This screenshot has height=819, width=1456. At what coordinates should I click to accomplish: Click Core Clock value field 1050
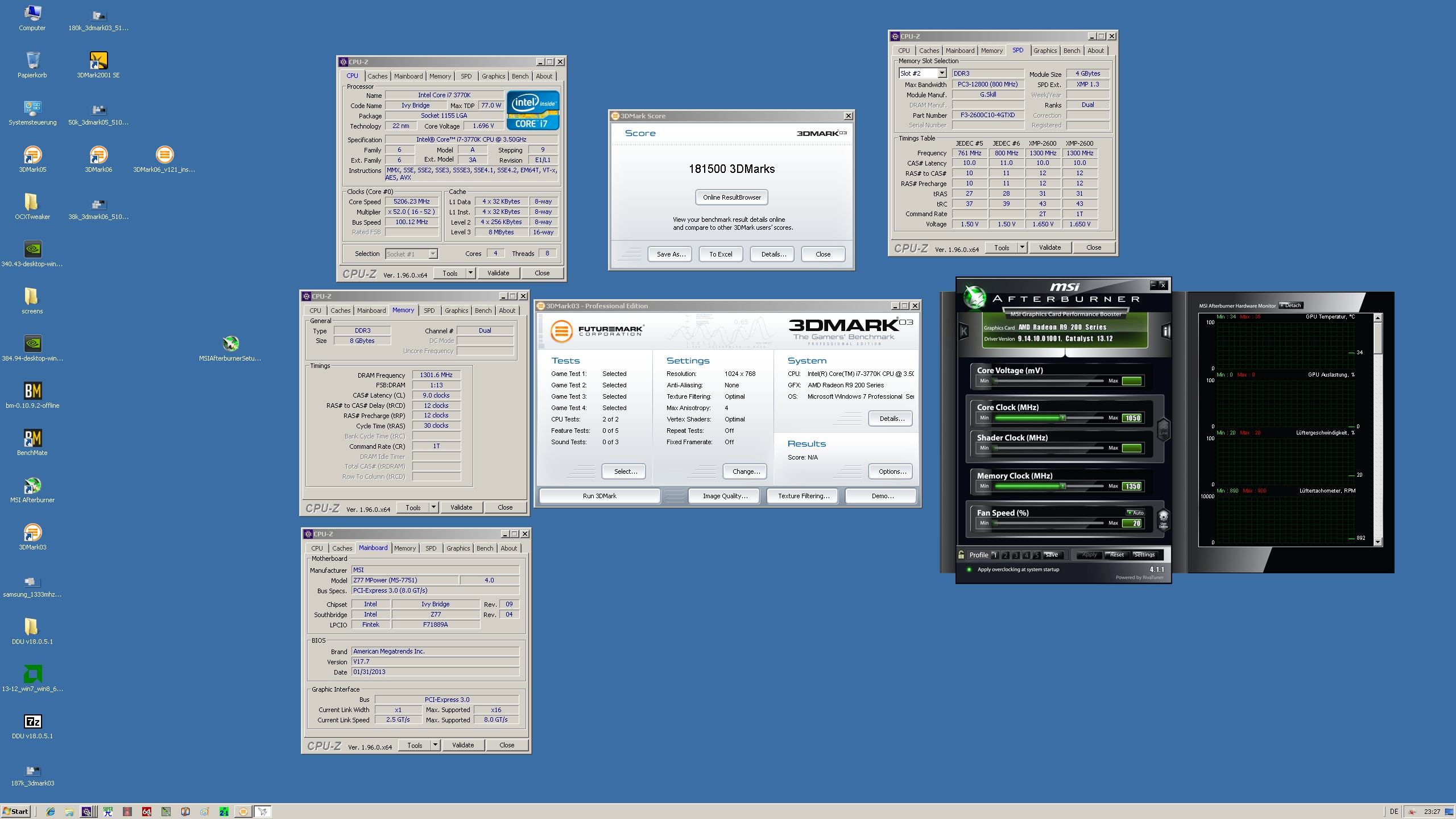click(1132, 418)
